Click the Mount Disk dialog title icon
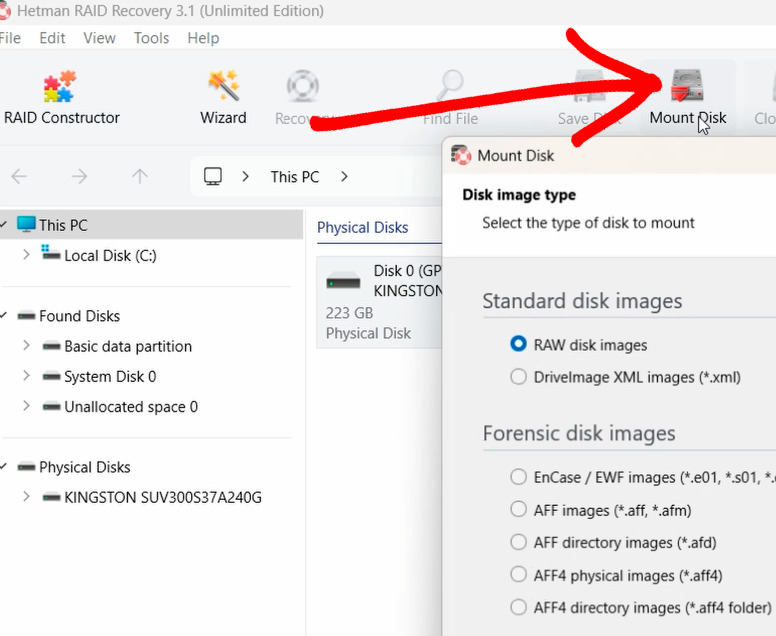Image resolution: width=776 pixels, height=636 pixels. click(x=461, y=155)
